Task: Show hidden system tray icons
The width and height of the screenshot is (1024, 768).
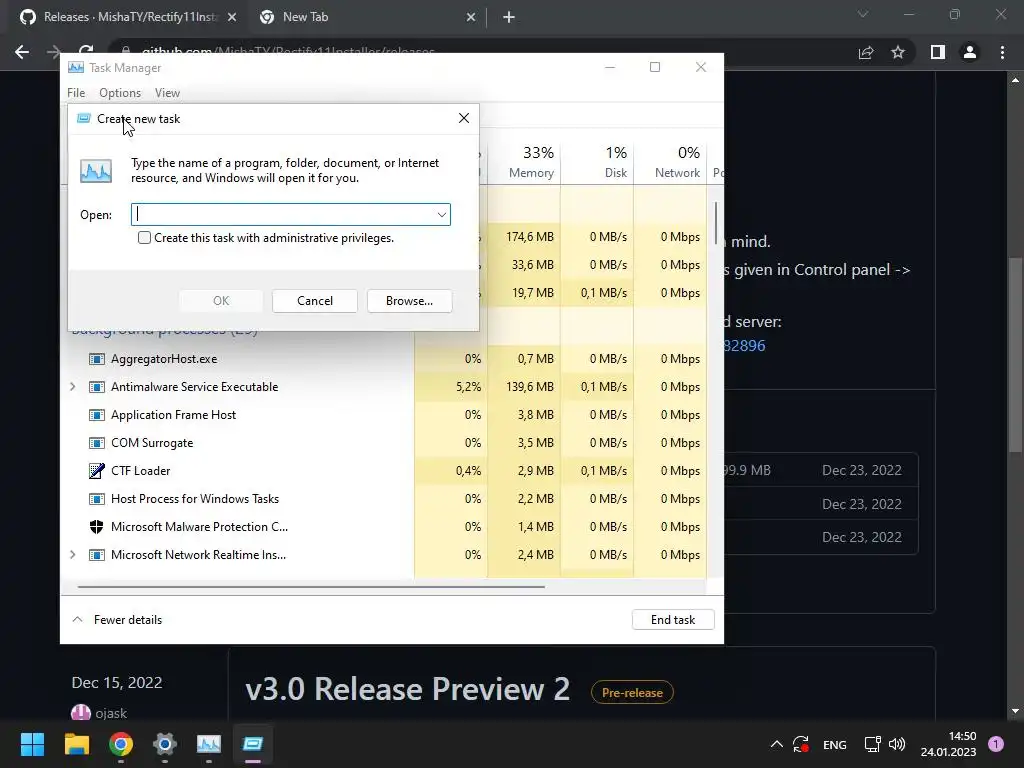Action: click(x=776, y=744)
